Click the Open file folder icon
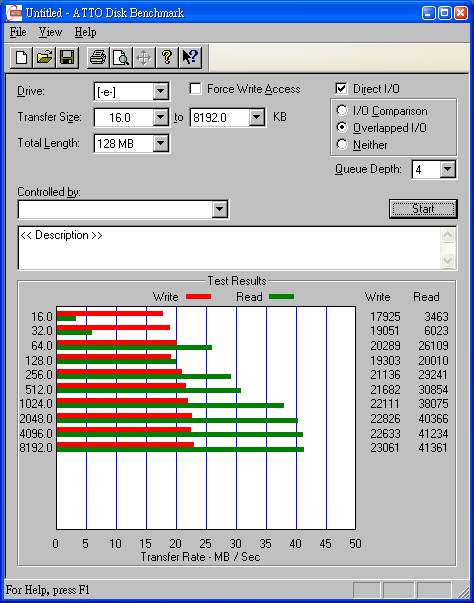Image resolution: width=474 pixels, height=603 pixels. 44,58
